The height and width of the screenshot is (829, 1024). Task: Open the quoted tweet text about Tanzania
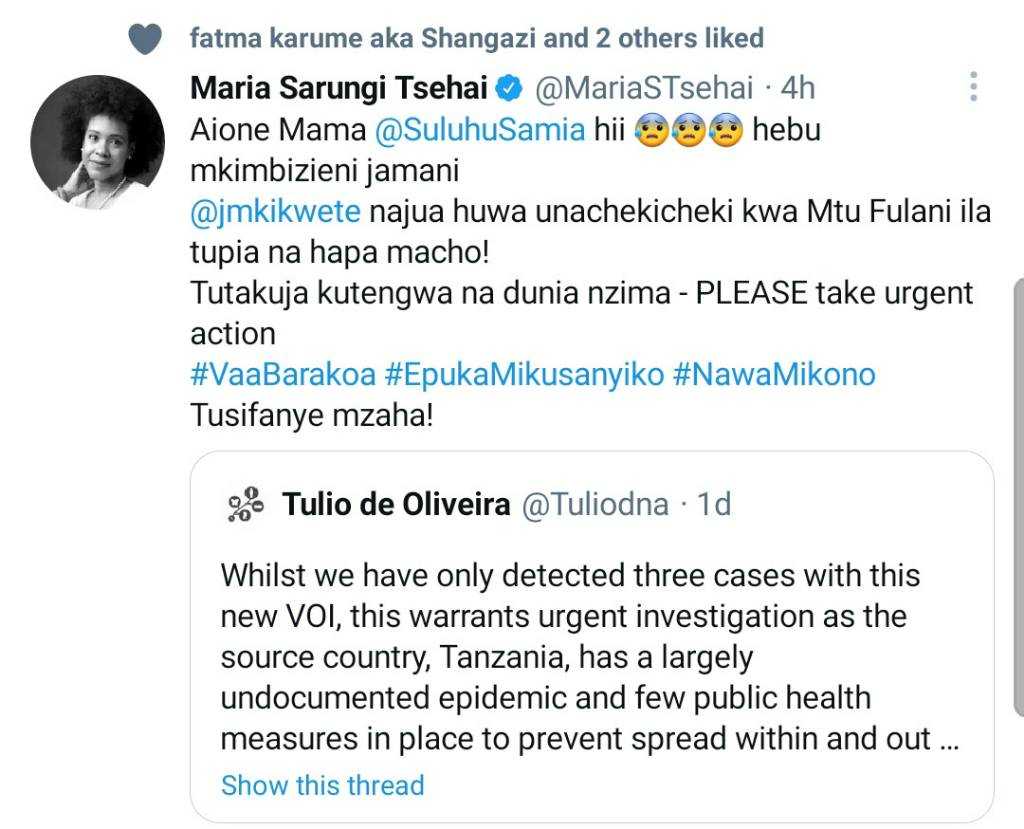coord(590,657)
